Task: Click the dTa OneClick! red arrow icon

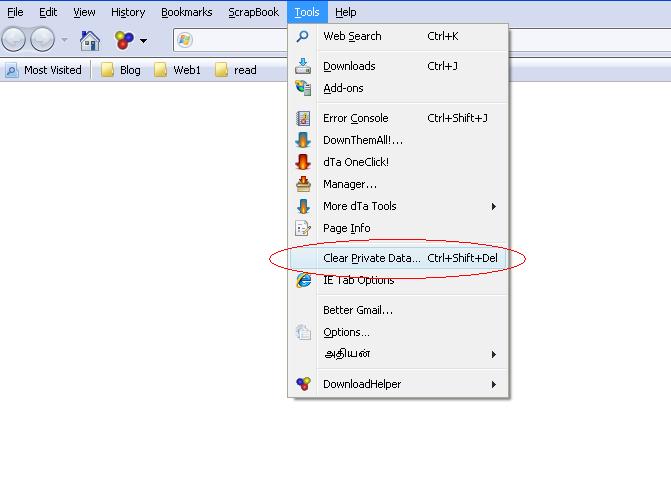Action: click(303, 162)
